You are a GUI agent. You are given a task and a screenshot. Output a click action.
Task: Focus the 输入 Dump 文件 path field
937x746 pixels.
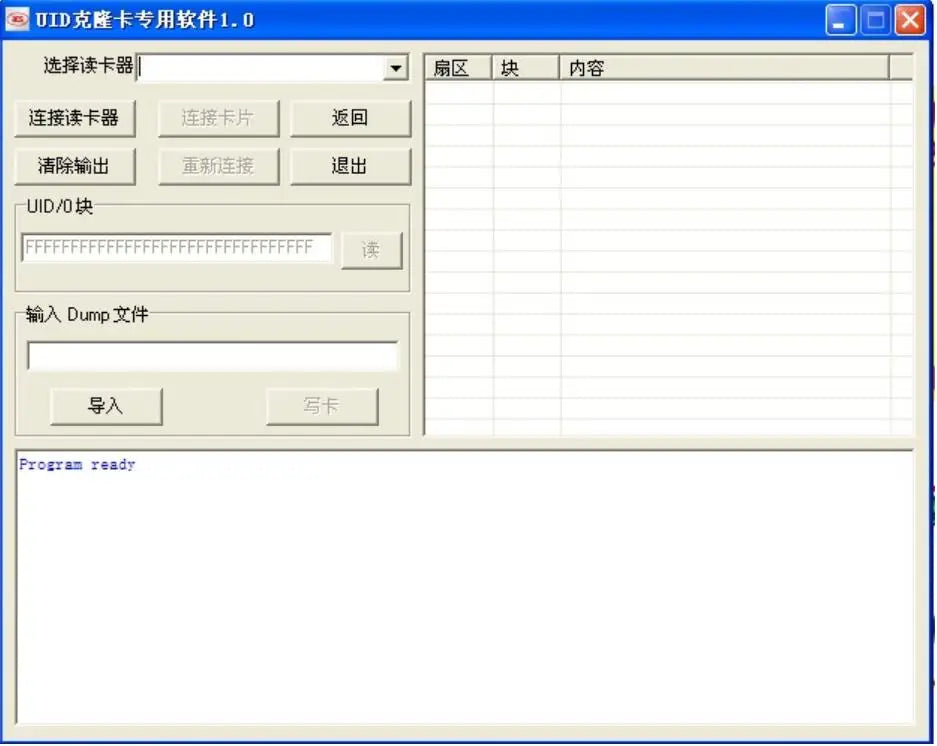(213, 356)
